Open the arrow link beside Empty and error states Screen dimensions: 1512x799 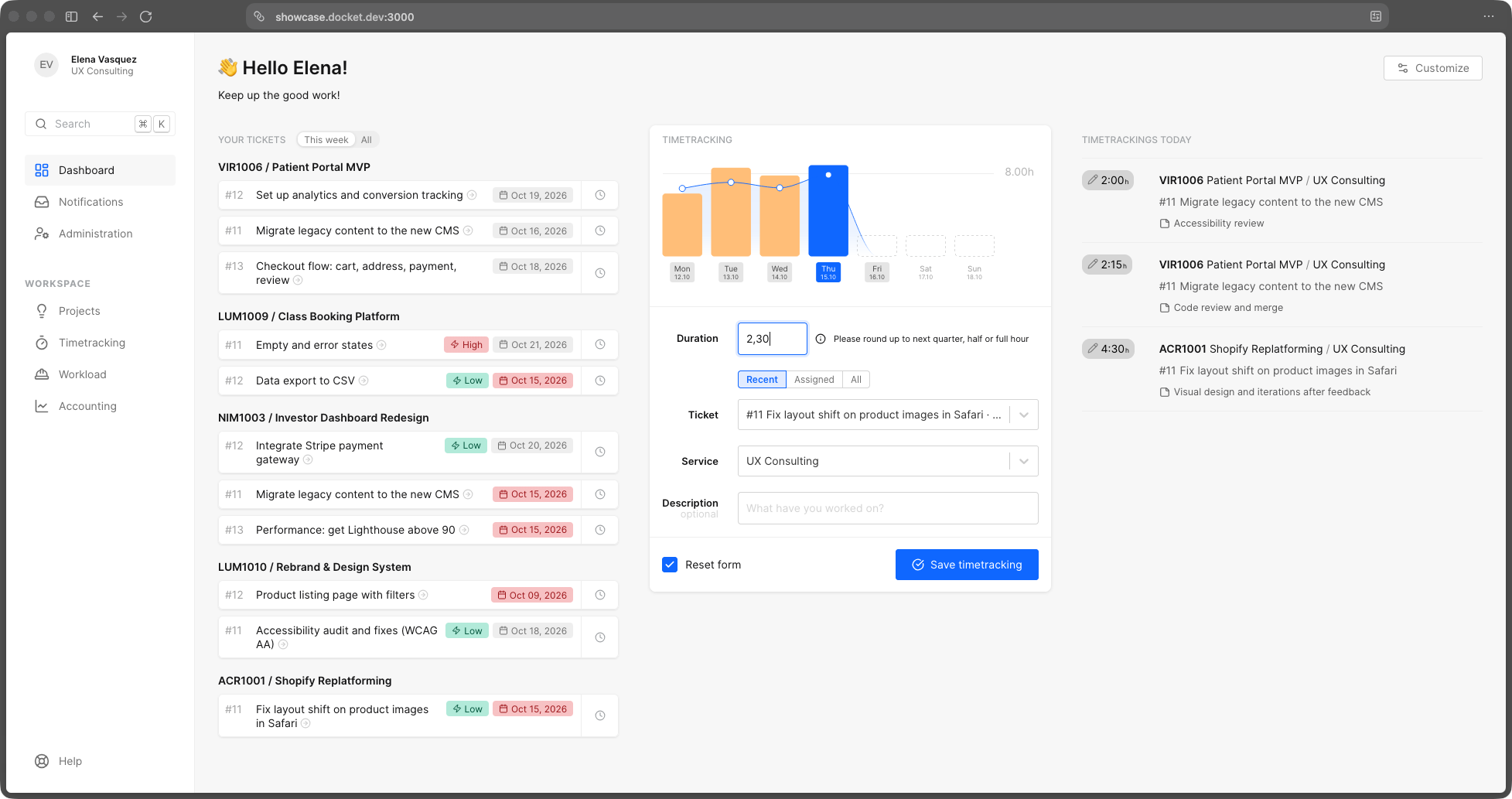[x=381, y=345]
